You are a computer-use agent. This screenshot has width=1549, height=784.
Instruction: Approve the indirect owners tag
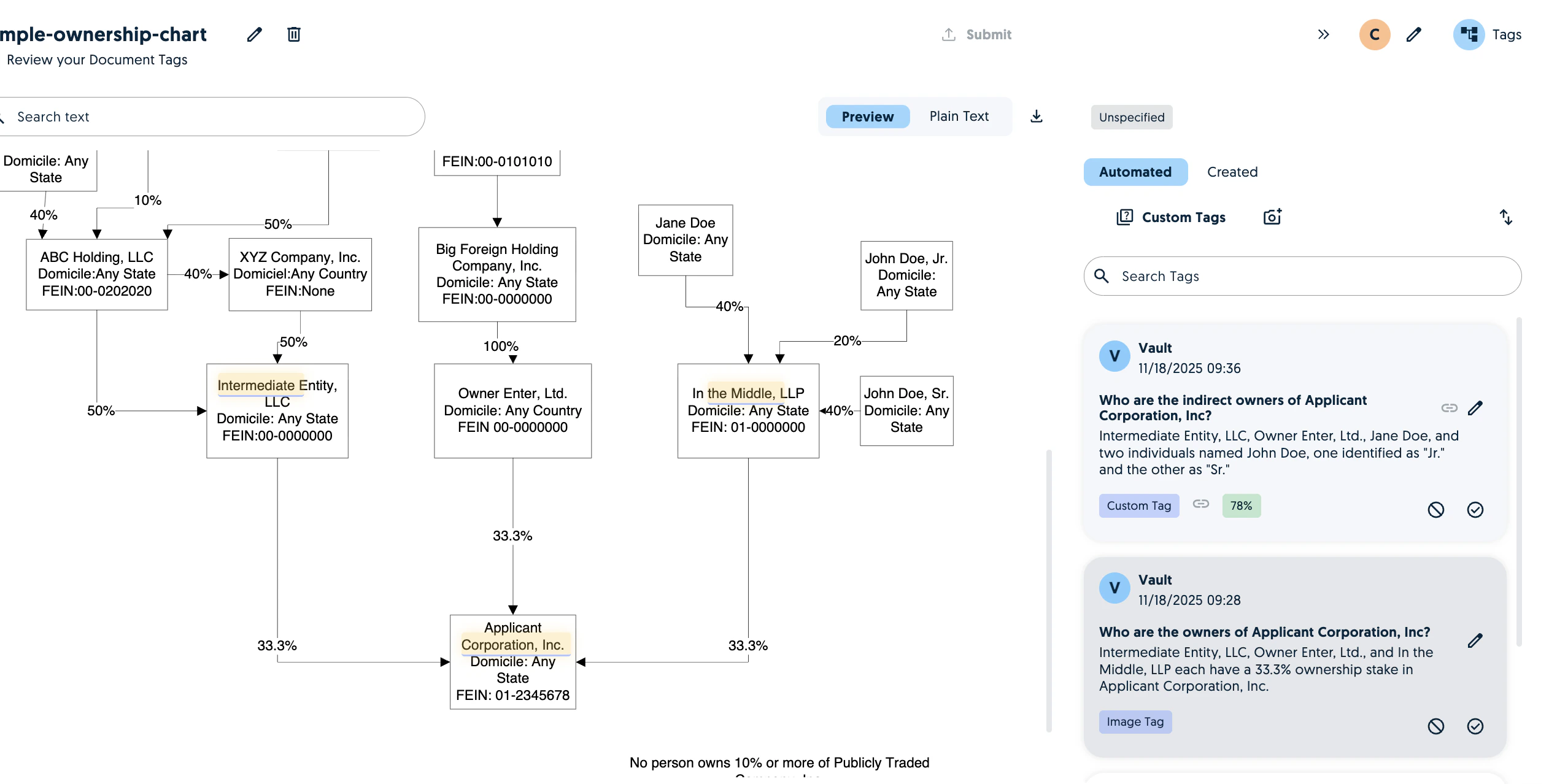pyautogui.click(x=1475, y=510)
